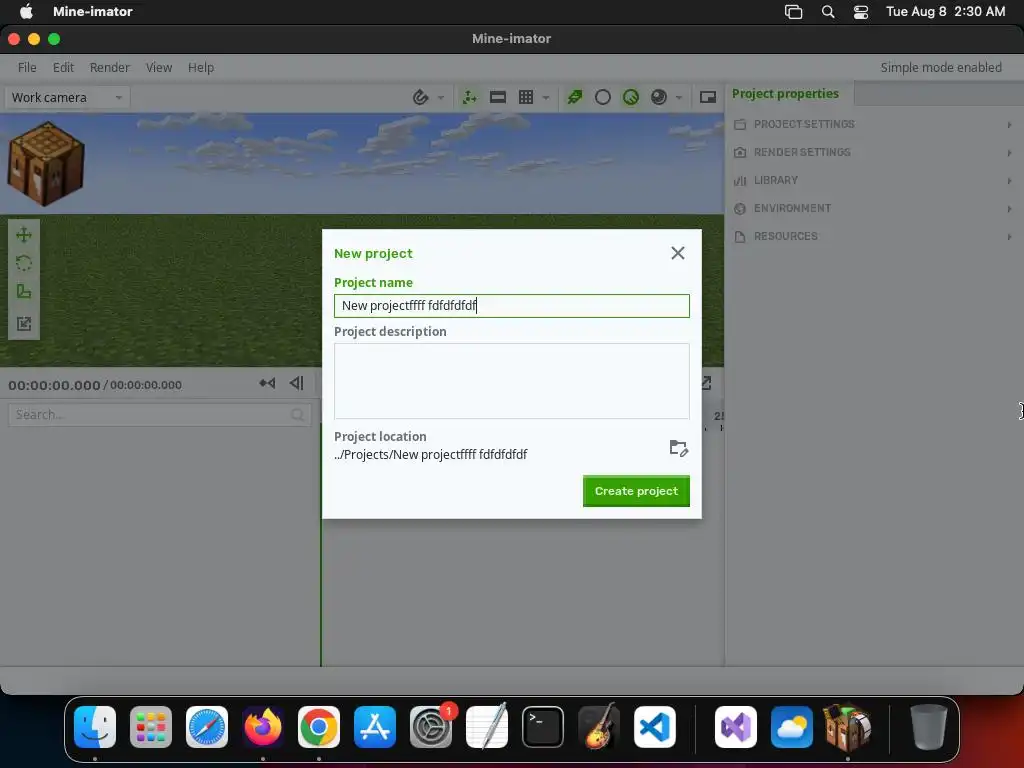1024x768 pixels.
Task: Select the green lit shading mode icon
Action: [631, 97]
